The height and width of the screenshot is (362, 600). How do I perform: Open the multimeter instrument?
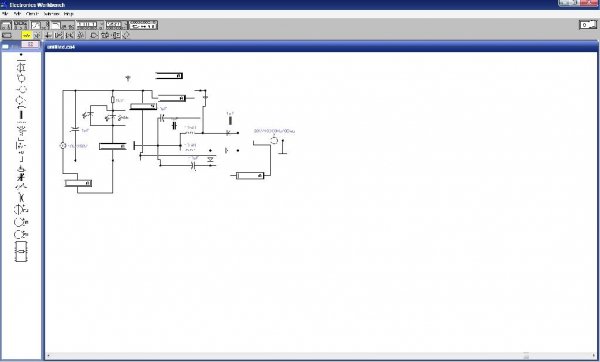7,25
